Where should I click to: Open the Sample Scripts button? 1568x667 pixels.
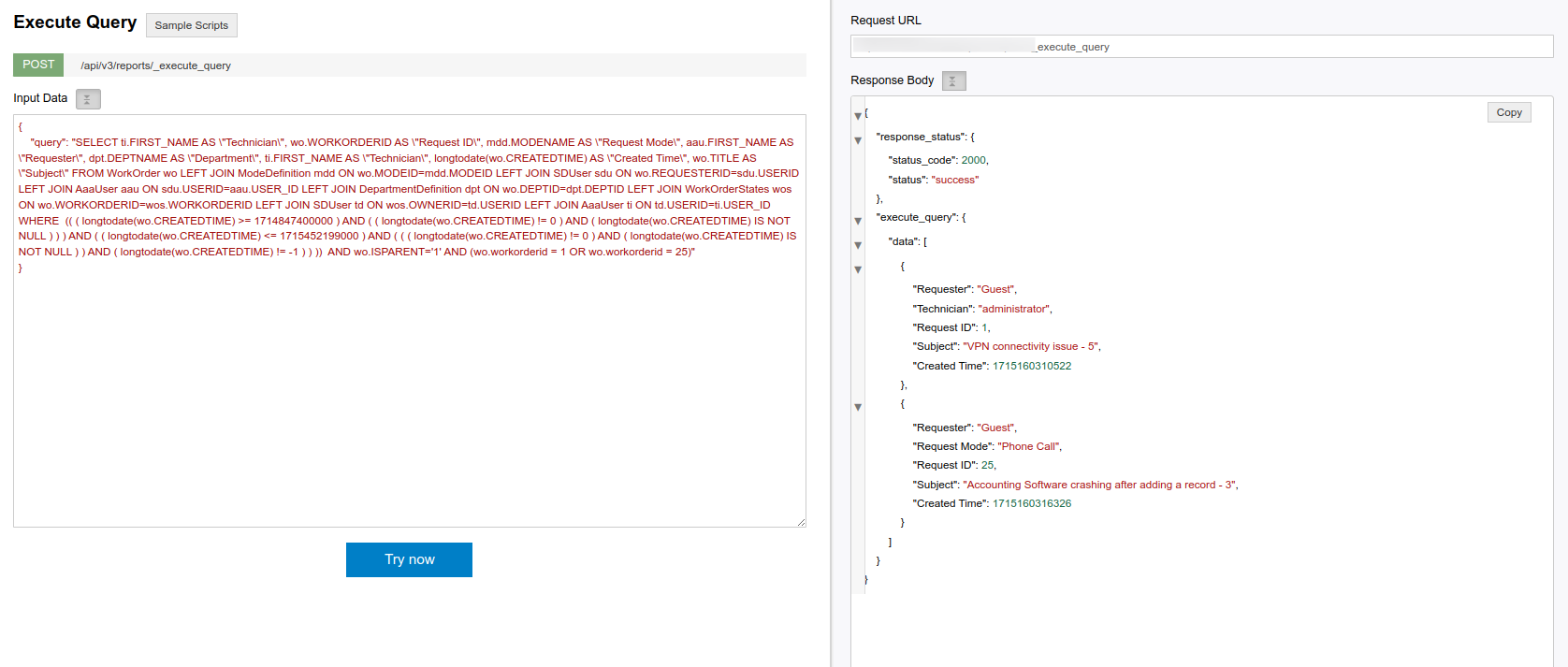tap(191, 25)
